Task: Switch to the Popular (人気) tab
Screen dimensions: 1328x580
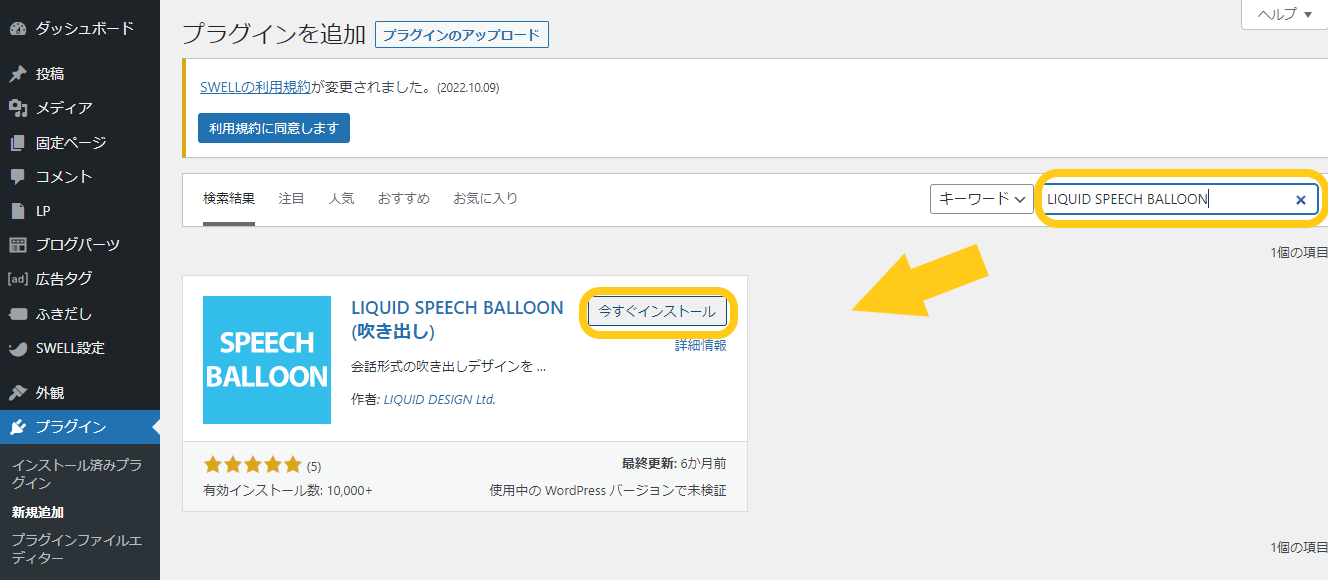Action: coord(341,199)
